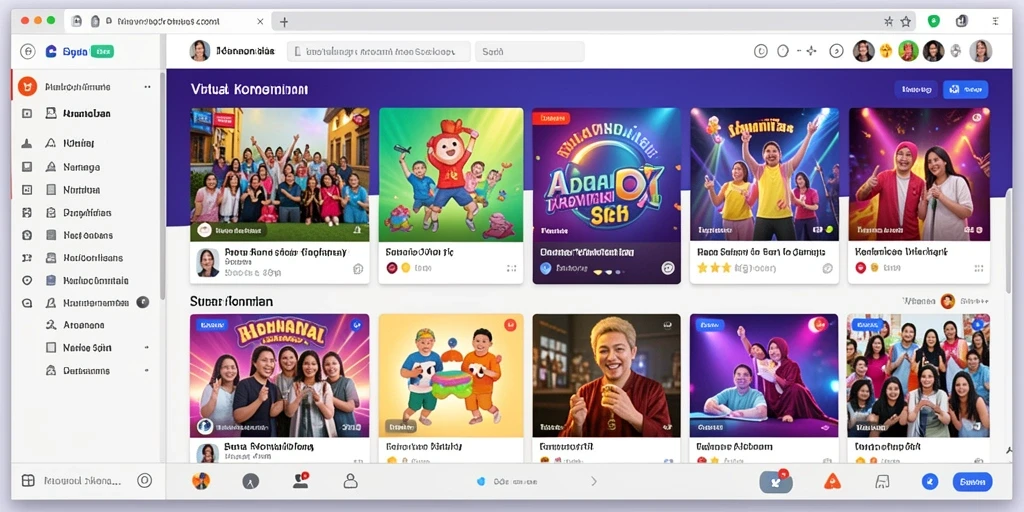The image size is (1024, 512).
Task: Open a new browser tab
Action: pos(283,22)
